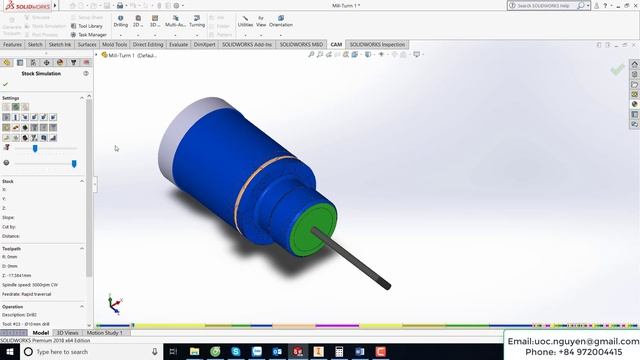
Task: Open the Motion Study 1 tab
Action: (x=104, y=333)
